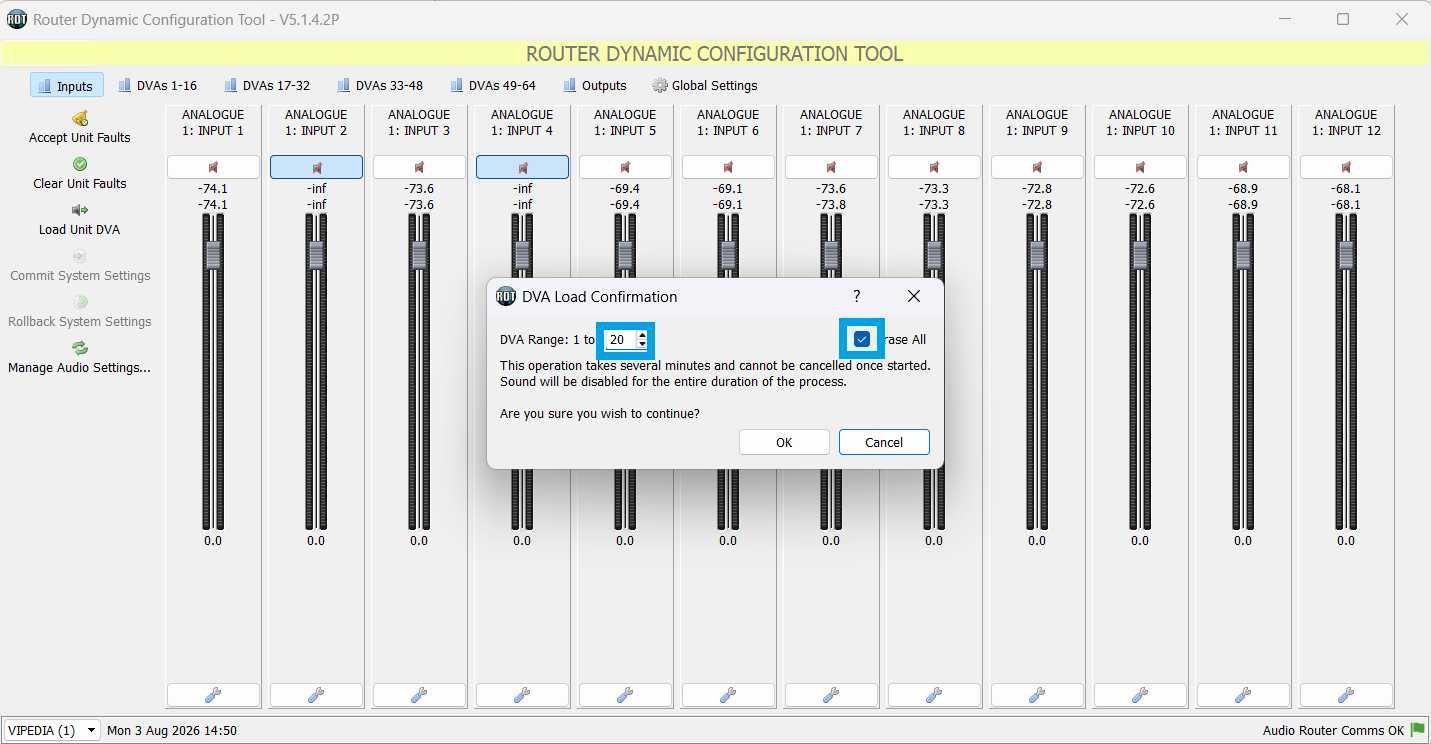The height and width of the screenshot is (744, 1431).
Task: Open the Global Settings tab
Action: pos(705,86)
